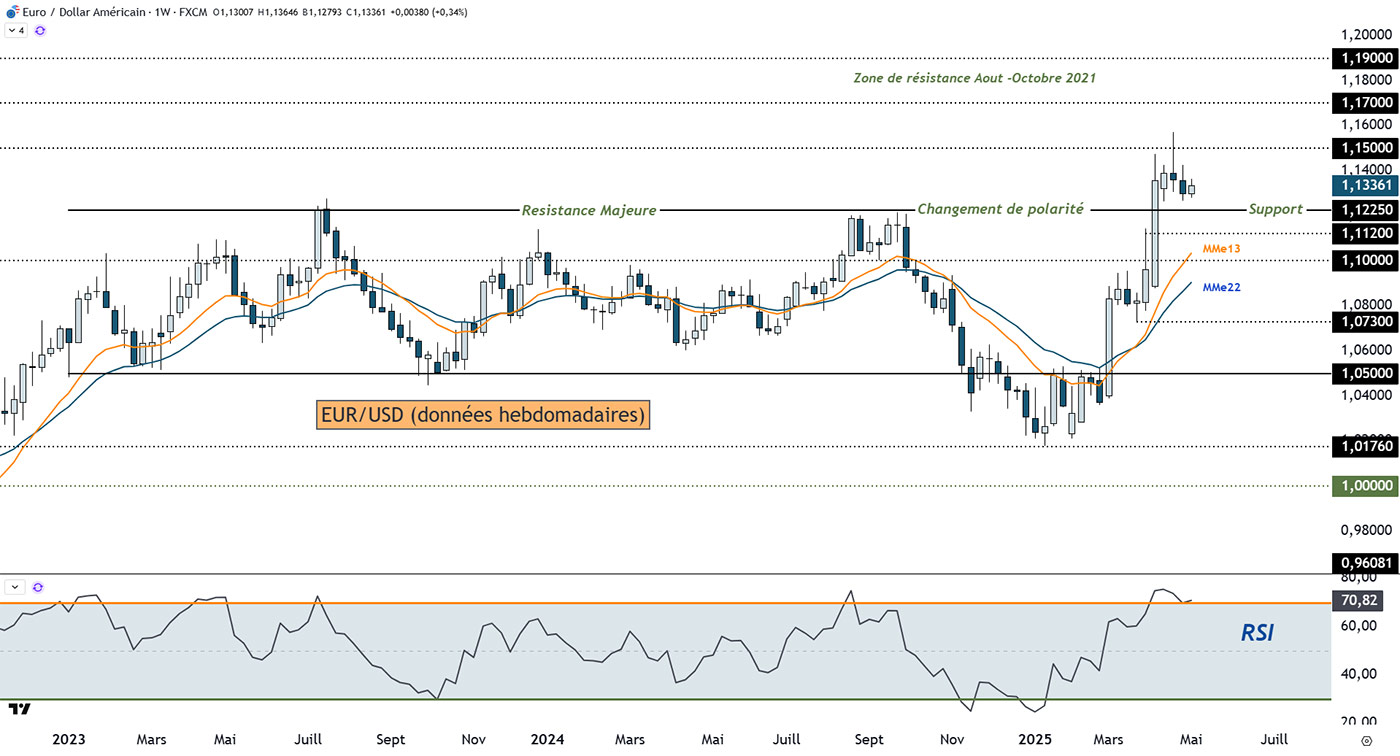Click the purple sync icon in the price pane
Viewport: 1400px width, 756px height.
tap(39, 31)
